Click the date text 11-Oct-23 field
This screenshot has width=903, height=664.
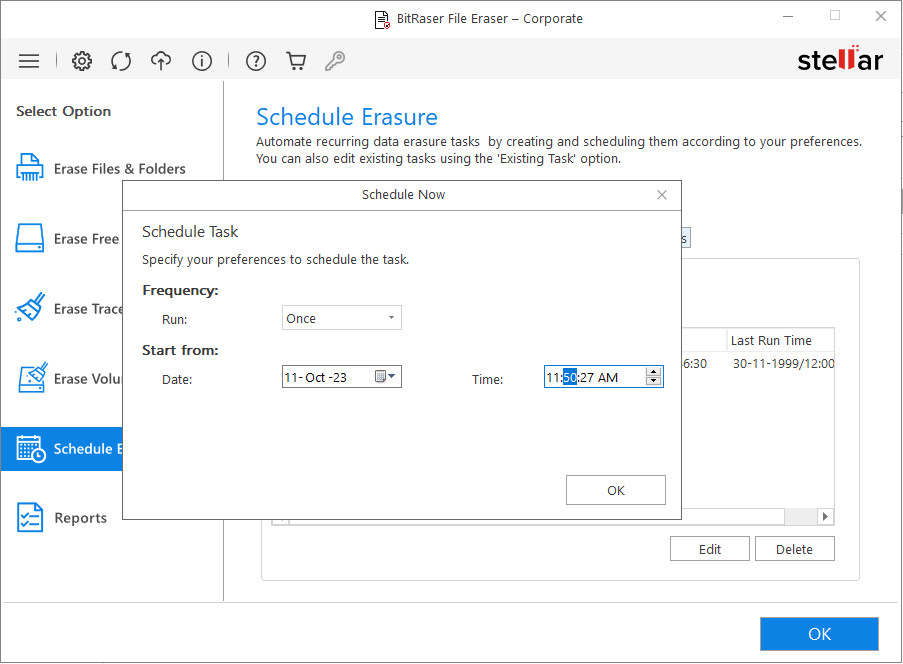point(316,378)
